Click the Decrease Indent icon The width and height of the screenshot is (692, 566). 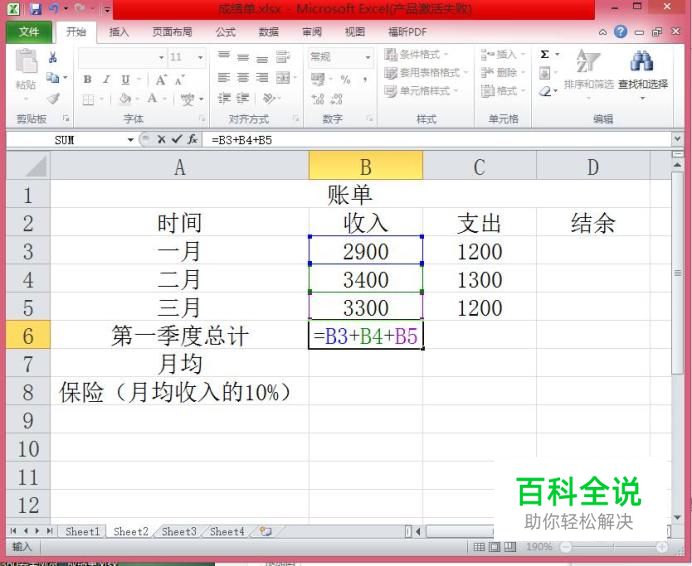tap(224, 98)
